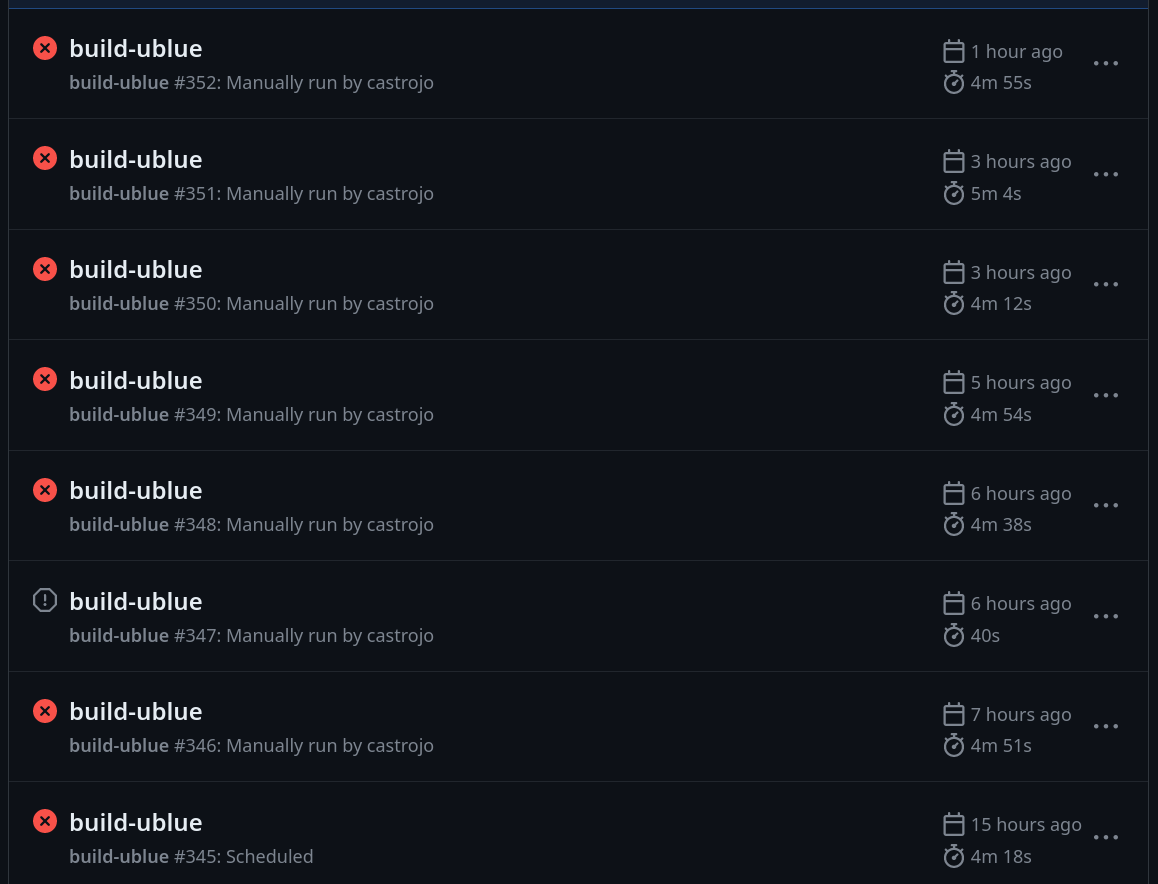Click the failed status icon for run #352
Screen dimensions: 1158x884
coord(44,47)
